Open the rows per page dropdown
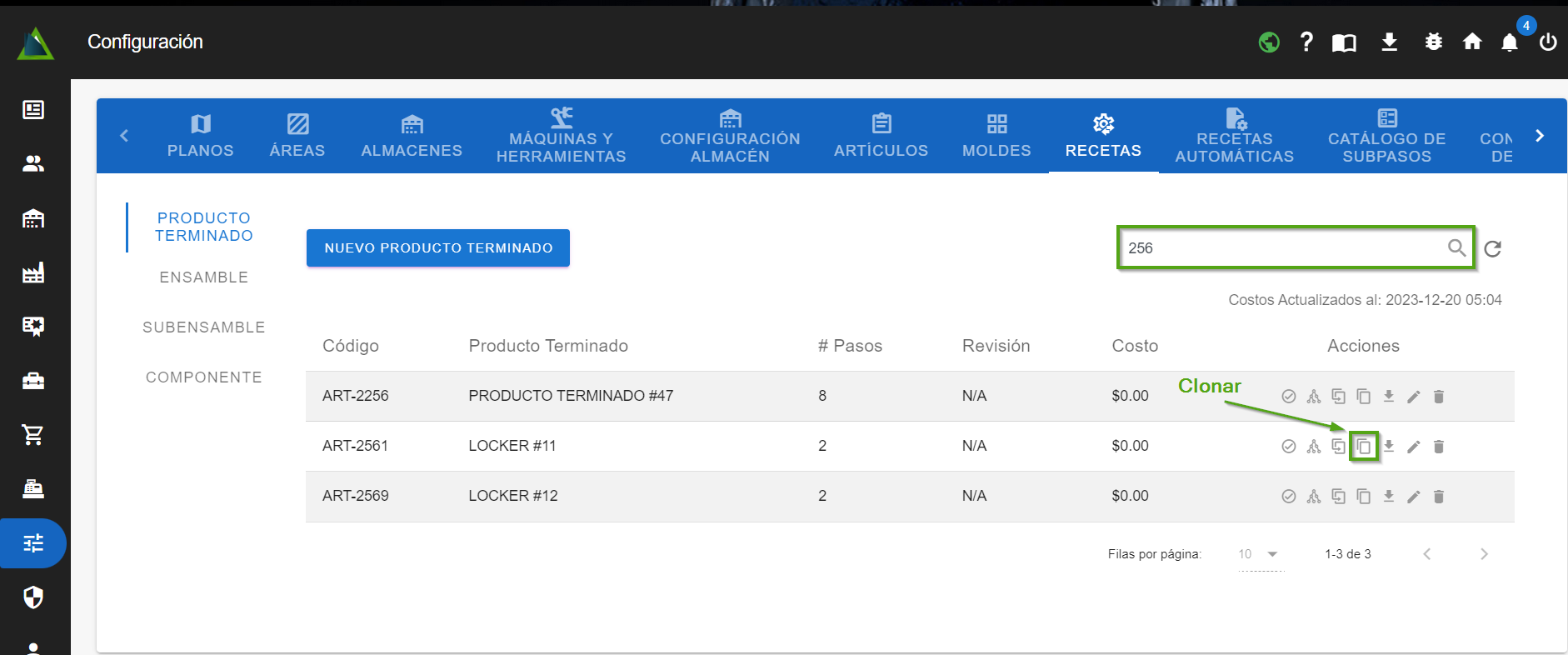 1260,554
